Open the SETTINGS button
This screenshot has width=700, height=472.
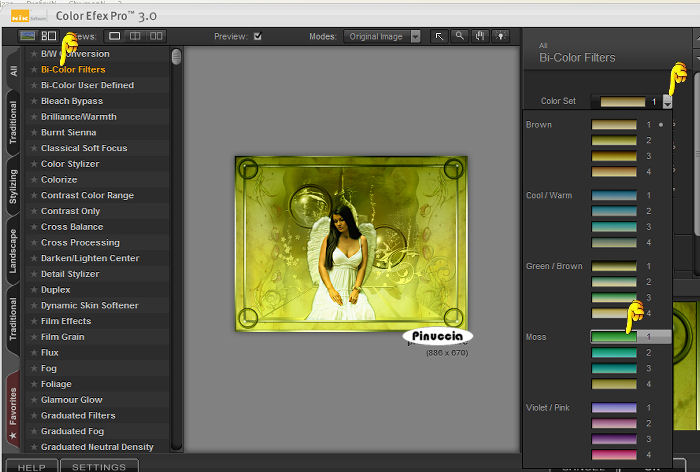99,466
